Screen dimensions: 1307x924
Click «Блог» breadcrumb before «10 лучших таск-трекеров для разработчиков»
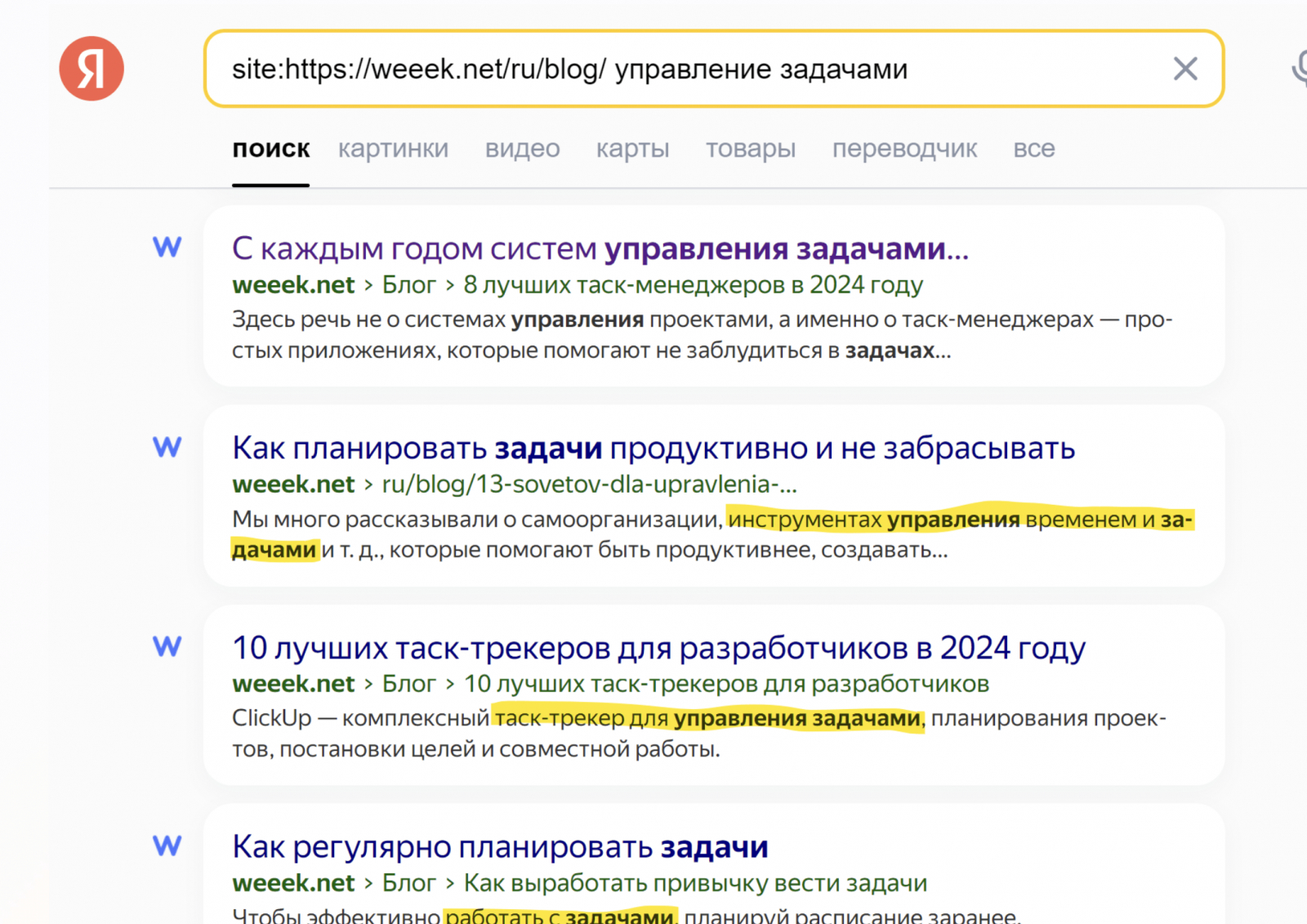coord(409,683)
